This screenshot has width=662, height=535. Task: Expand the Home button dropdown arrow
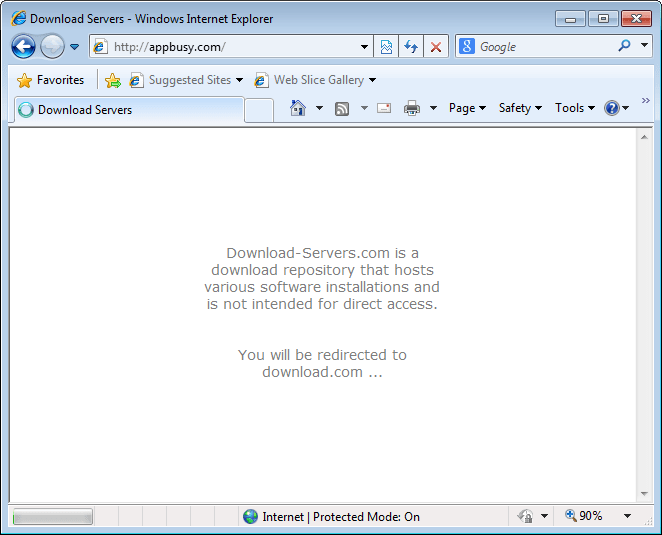[x=320, y=108]
